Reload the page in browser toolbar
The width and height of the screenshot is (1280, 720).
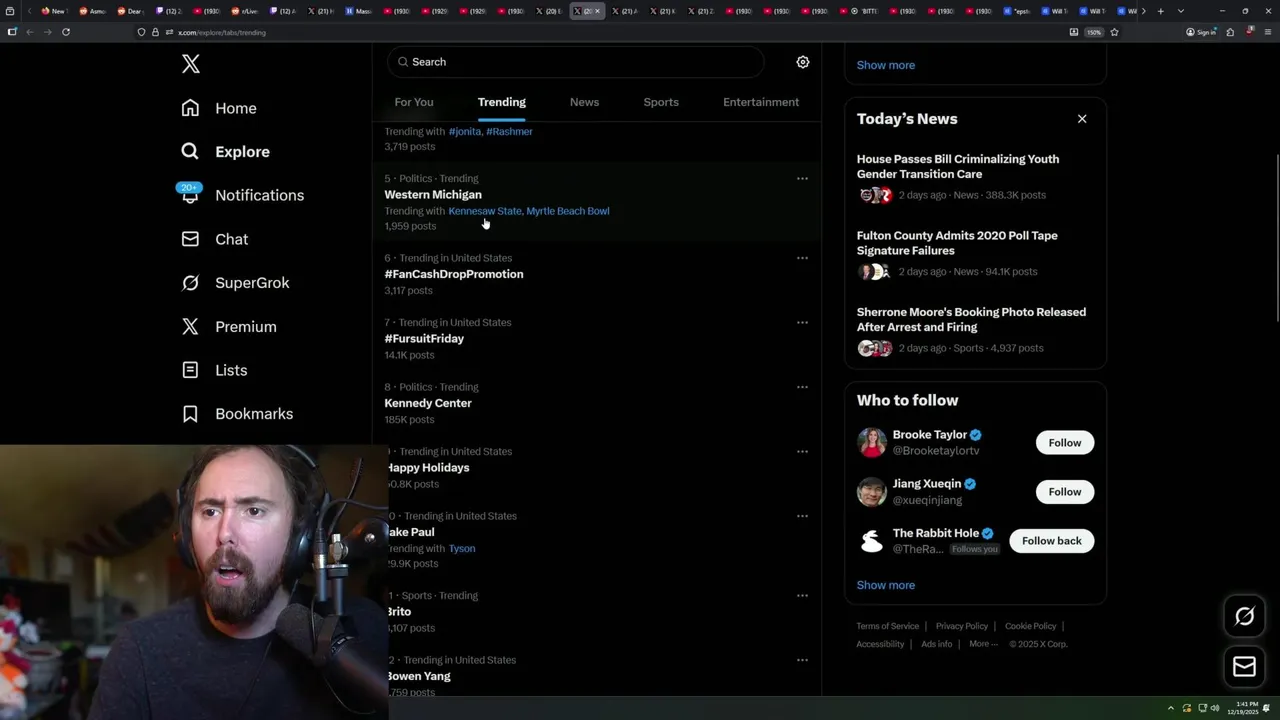click(66, 32)
